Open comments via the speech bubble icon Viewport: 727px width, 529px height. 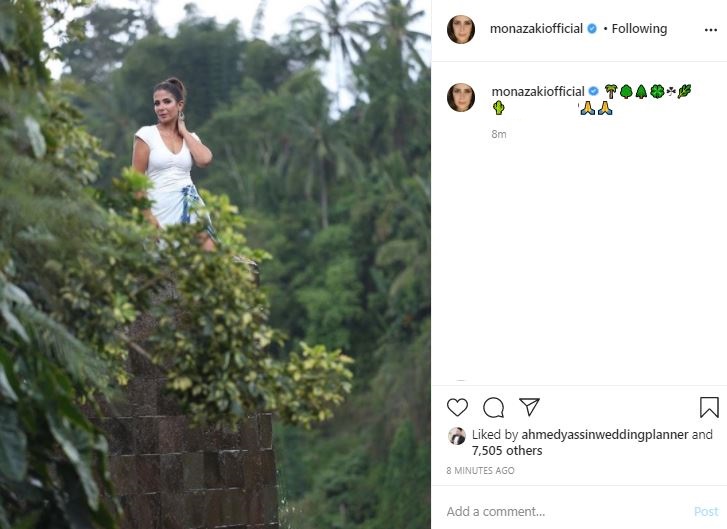coord(493,408)
